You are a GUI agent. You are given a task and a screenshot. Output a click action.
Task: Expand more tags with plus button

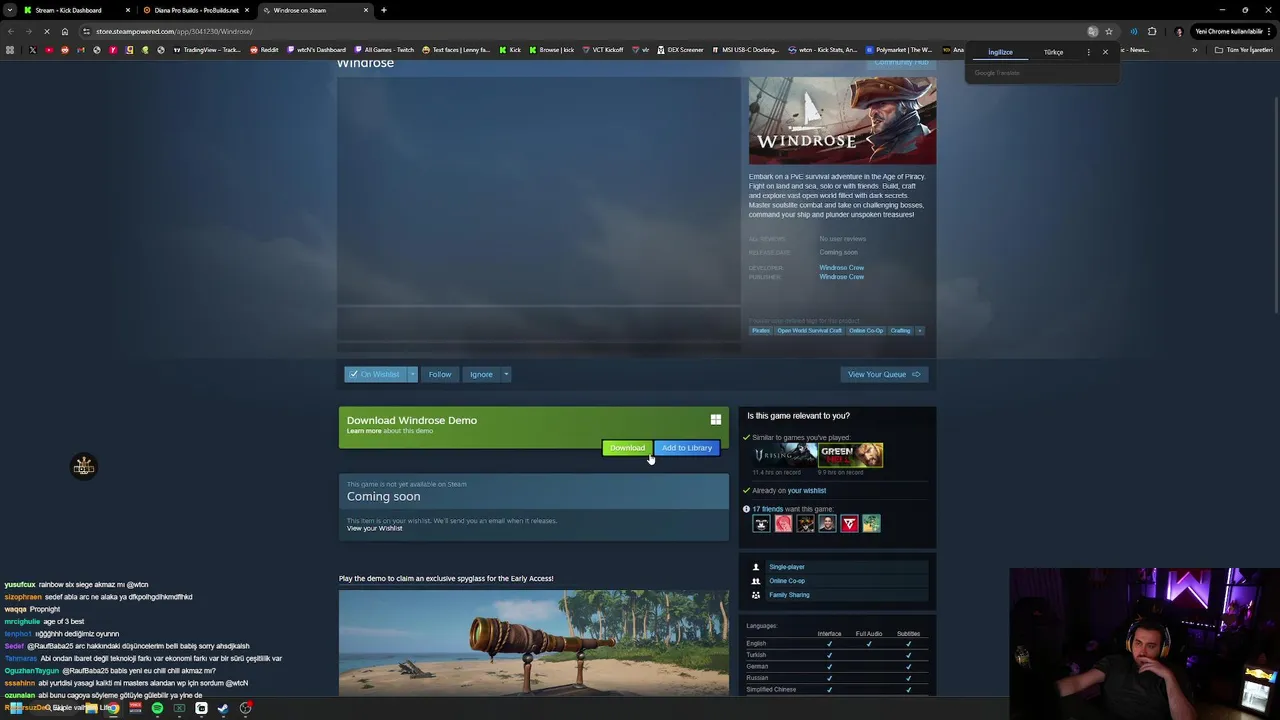[919, 331]
